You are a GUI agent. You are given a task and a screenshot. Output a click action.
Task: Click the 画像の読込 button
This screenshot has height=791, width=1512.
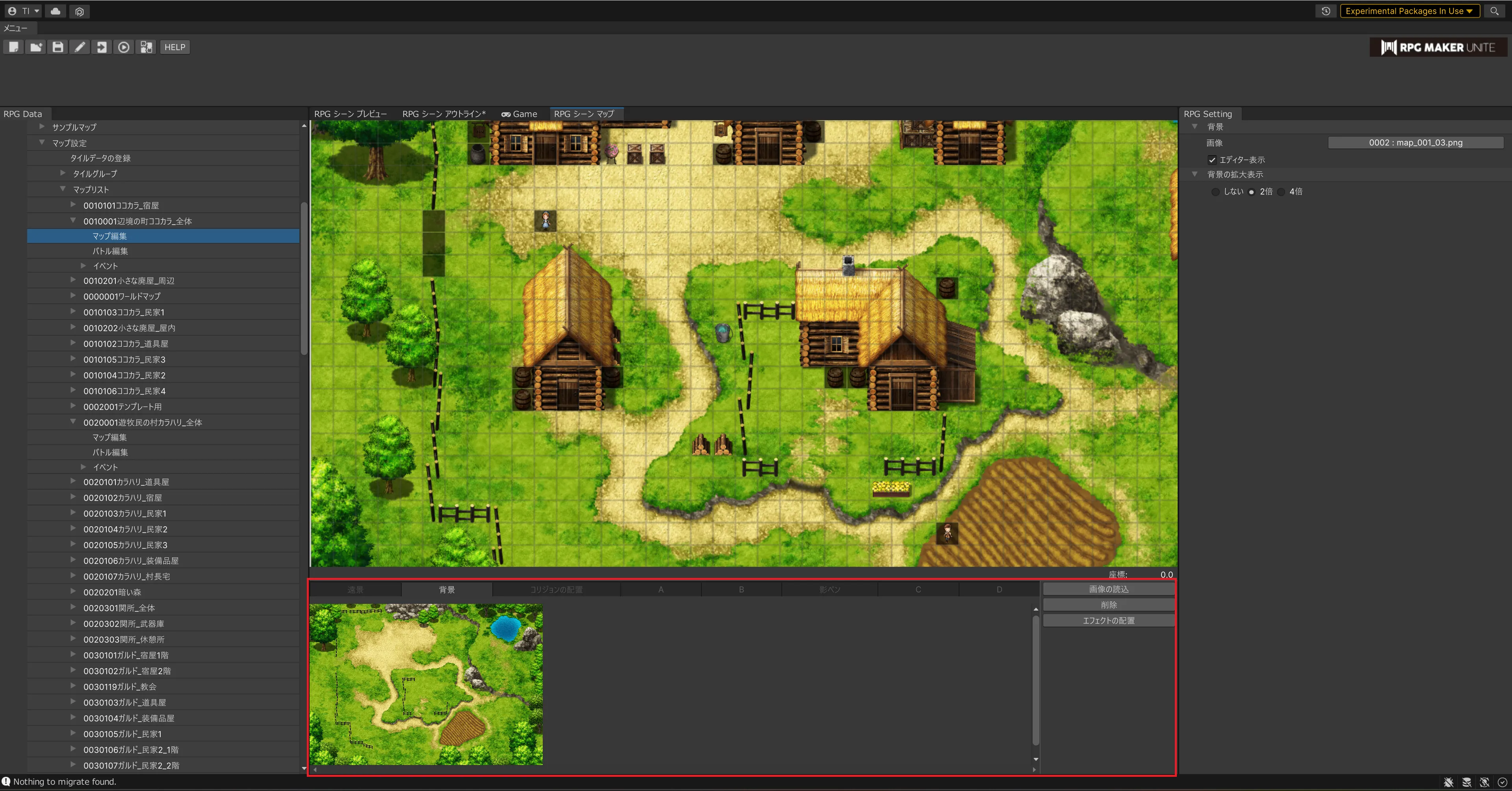tap(1108, 589)
